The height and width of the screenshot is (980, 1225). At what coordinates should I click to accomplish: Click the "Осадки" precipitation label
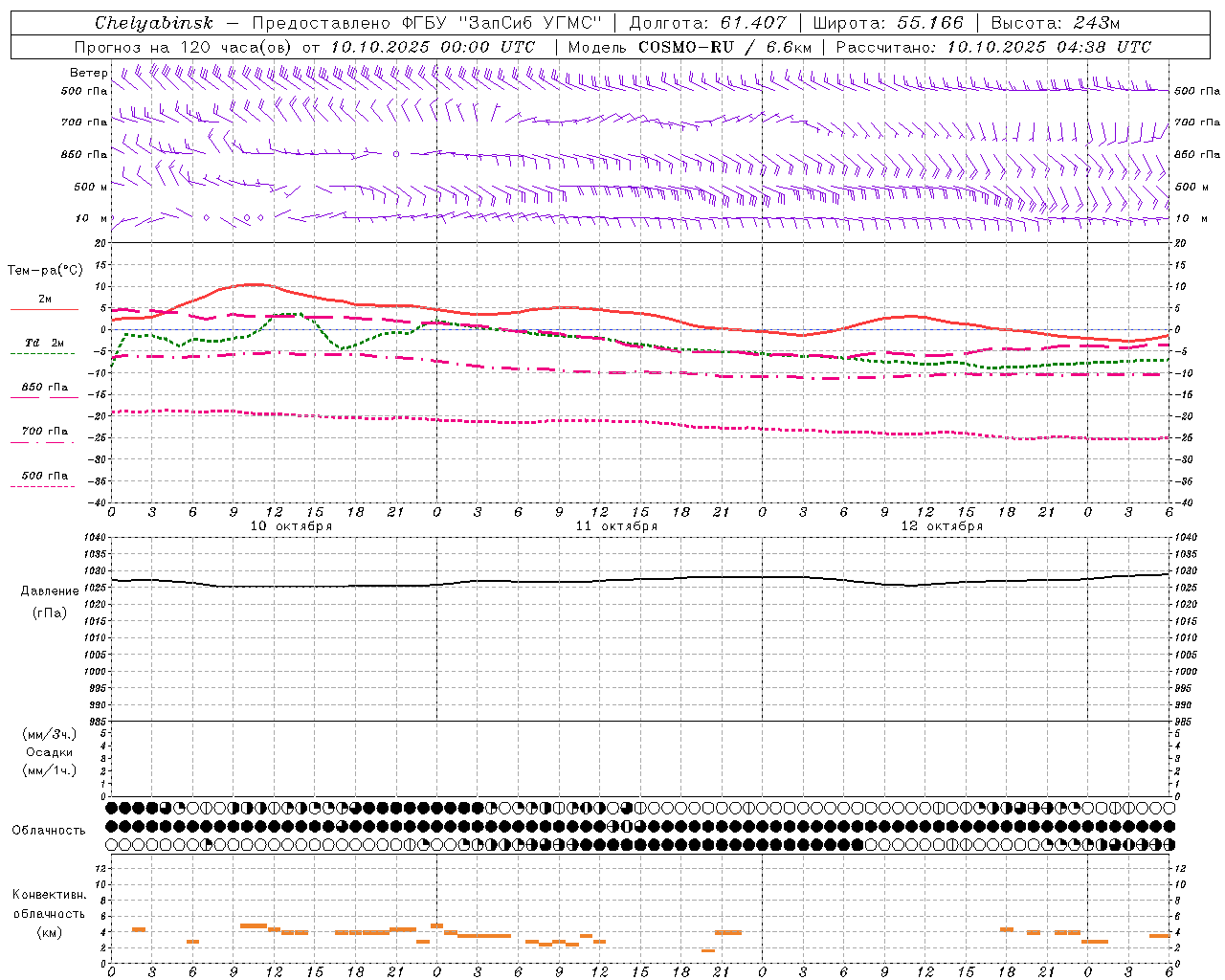click(50, 752)
